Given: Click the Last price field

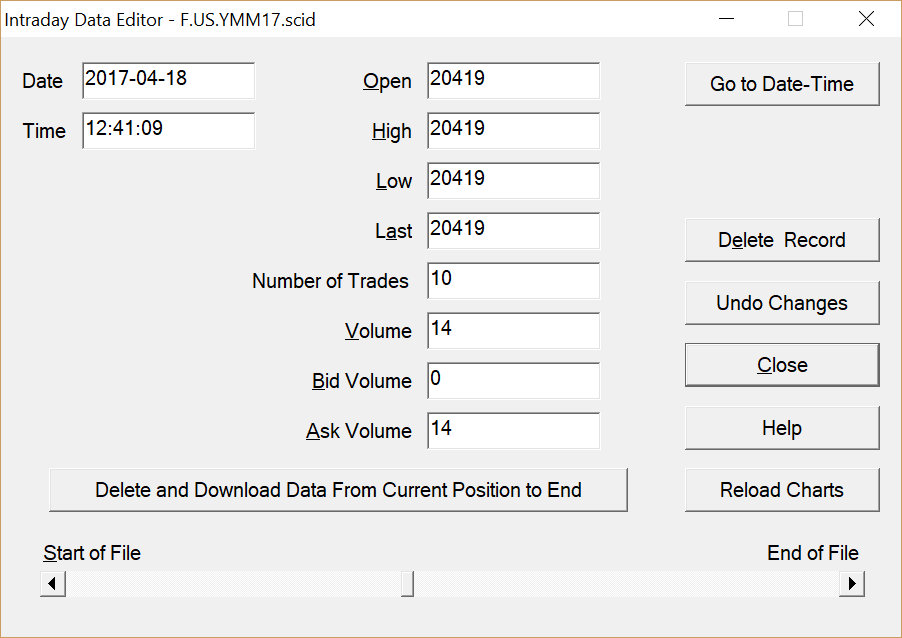Looking at the screenshot, I should [x=513, y=231].
